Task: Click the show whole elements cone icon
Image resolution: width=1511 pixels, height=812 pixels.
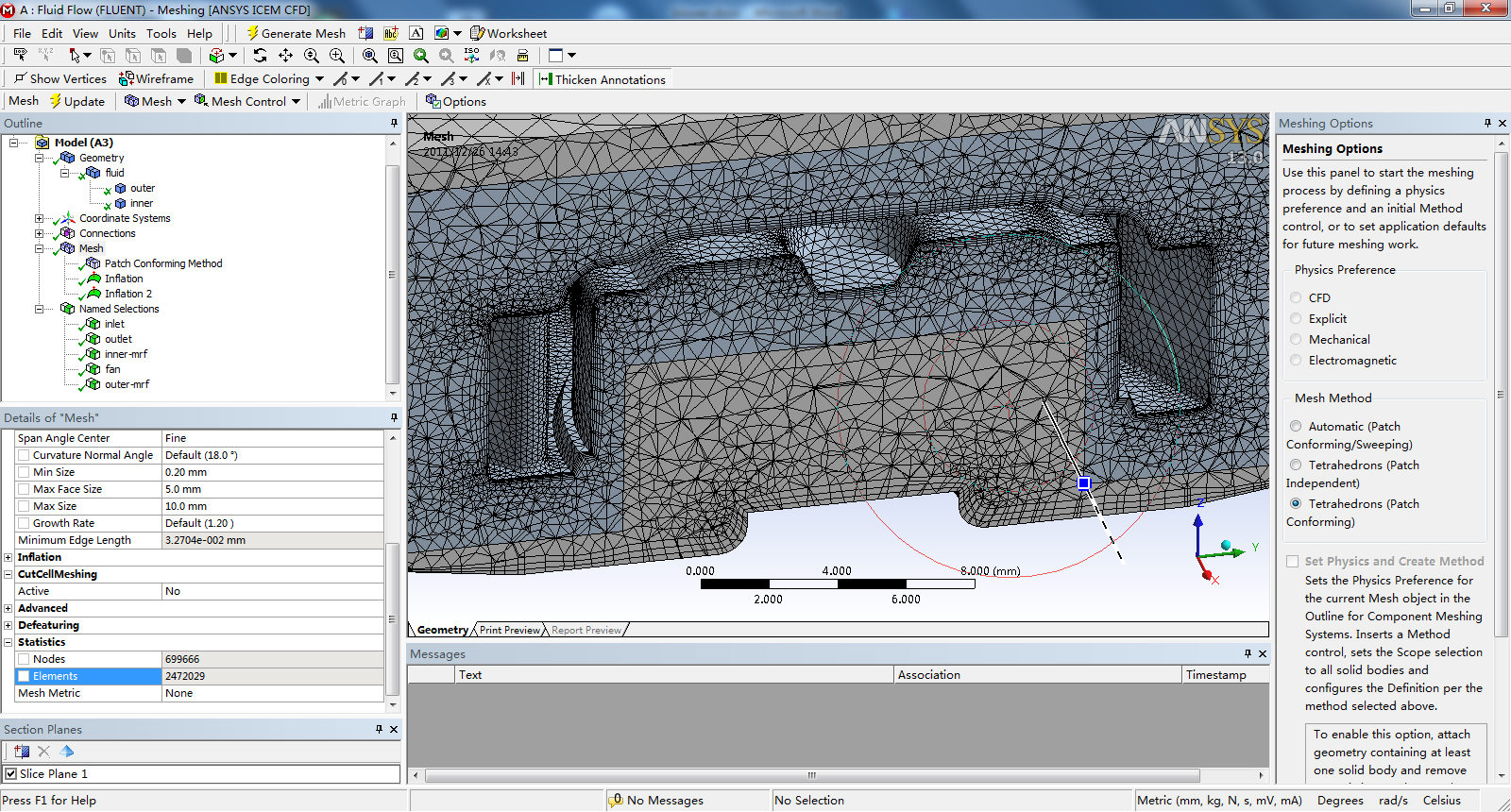Action: point(66,752)
